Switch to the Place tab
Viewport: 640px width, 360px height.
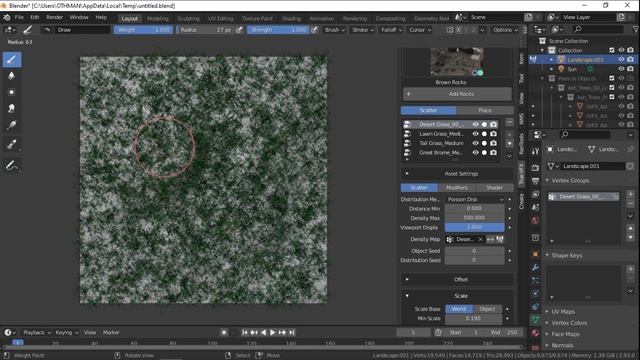click(x=485, y=110)
